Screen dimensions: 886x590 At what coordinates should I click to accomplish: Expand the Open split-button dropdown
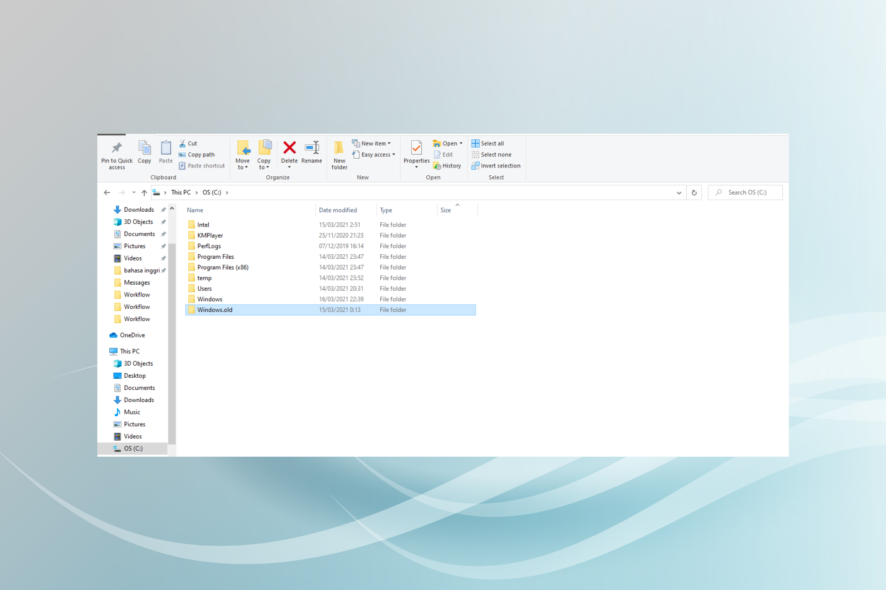pos(461,143)
